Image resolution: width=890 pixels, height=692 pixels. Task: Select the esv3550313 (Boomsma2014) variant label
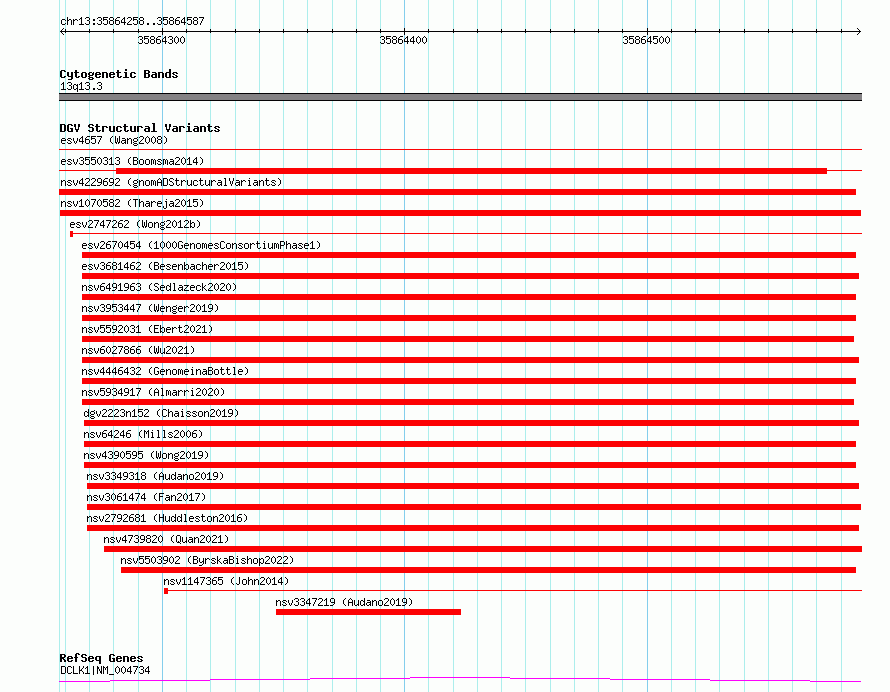click(x=132, y=161)
